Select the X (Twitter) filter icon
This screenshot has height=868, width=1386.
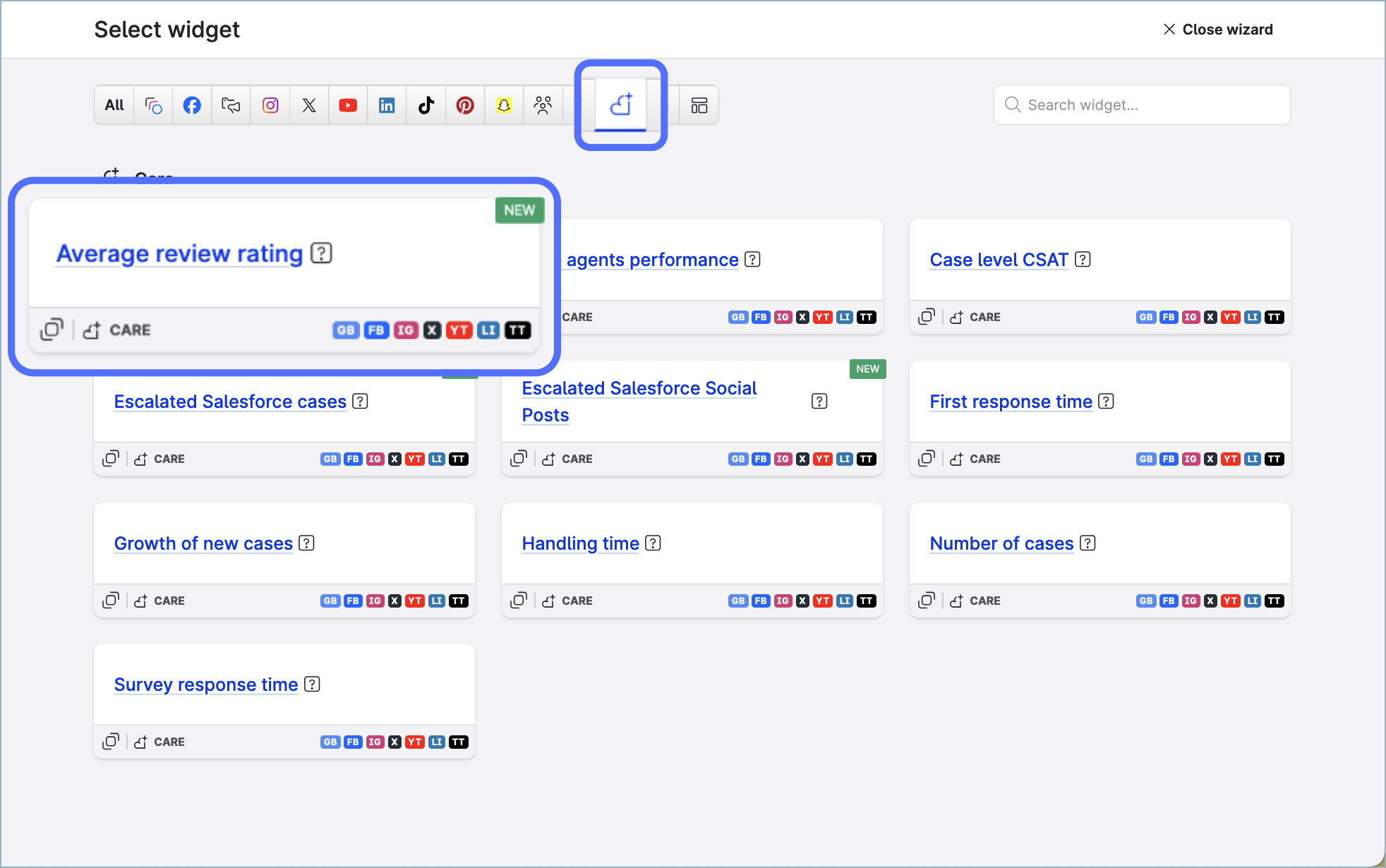tap(309, 105)
